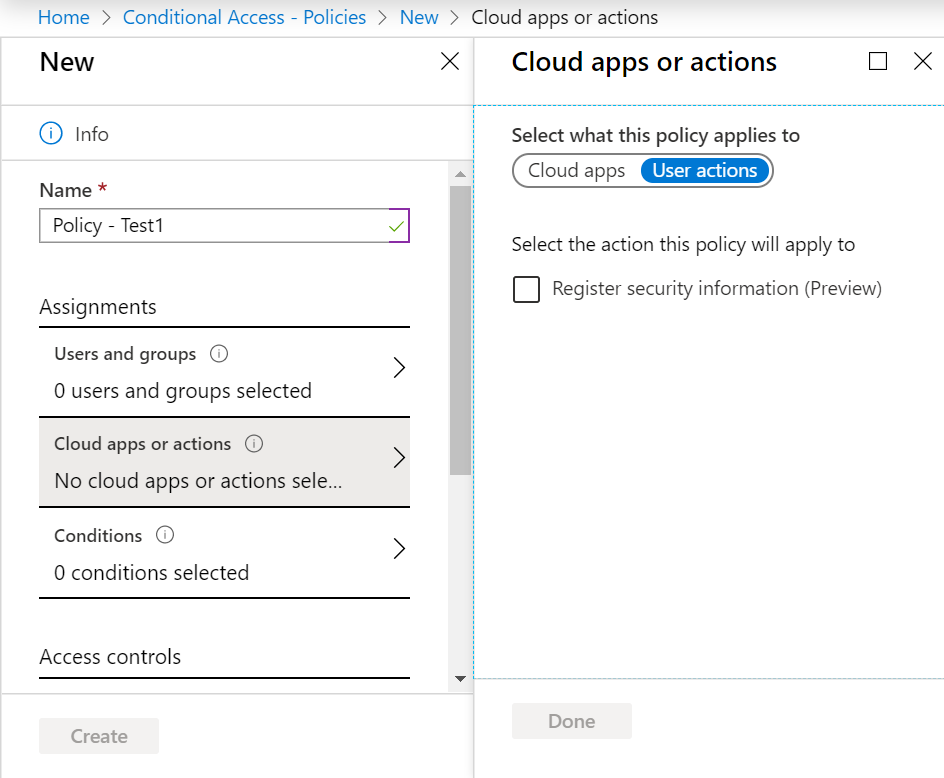Click info icon beside Conditions
The height and width of the screenshot is (778, 944).
pyautogui.click(x=165, y=535)
